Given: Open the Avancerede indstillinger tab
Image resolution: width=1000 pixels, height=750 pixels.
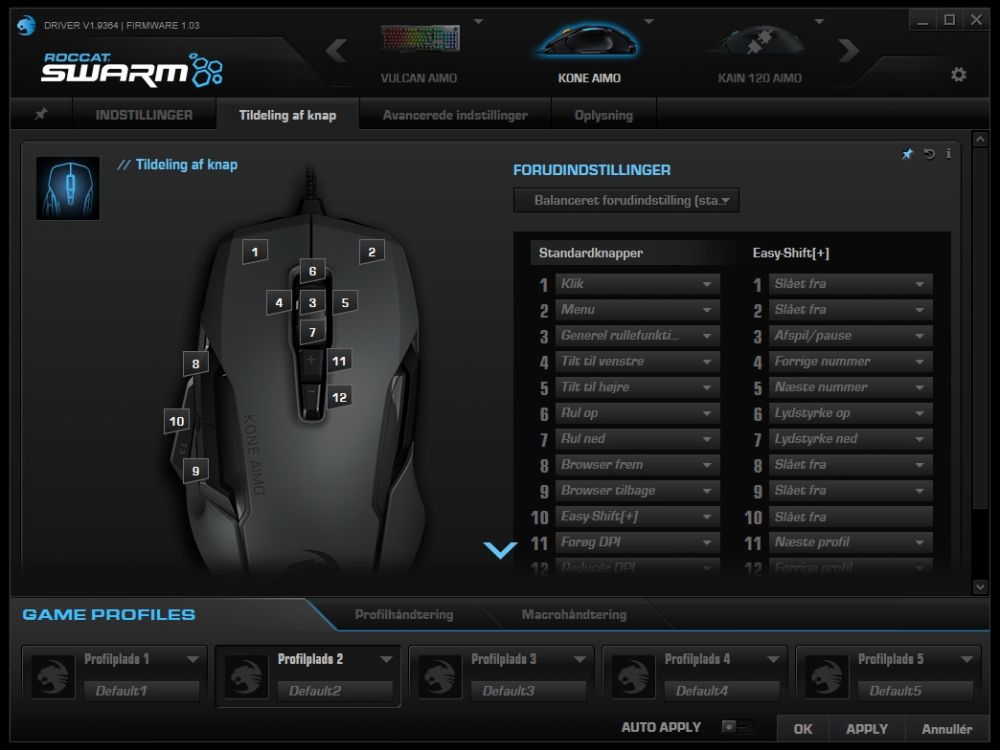Looking at the screenshot, I should [455, 115].
